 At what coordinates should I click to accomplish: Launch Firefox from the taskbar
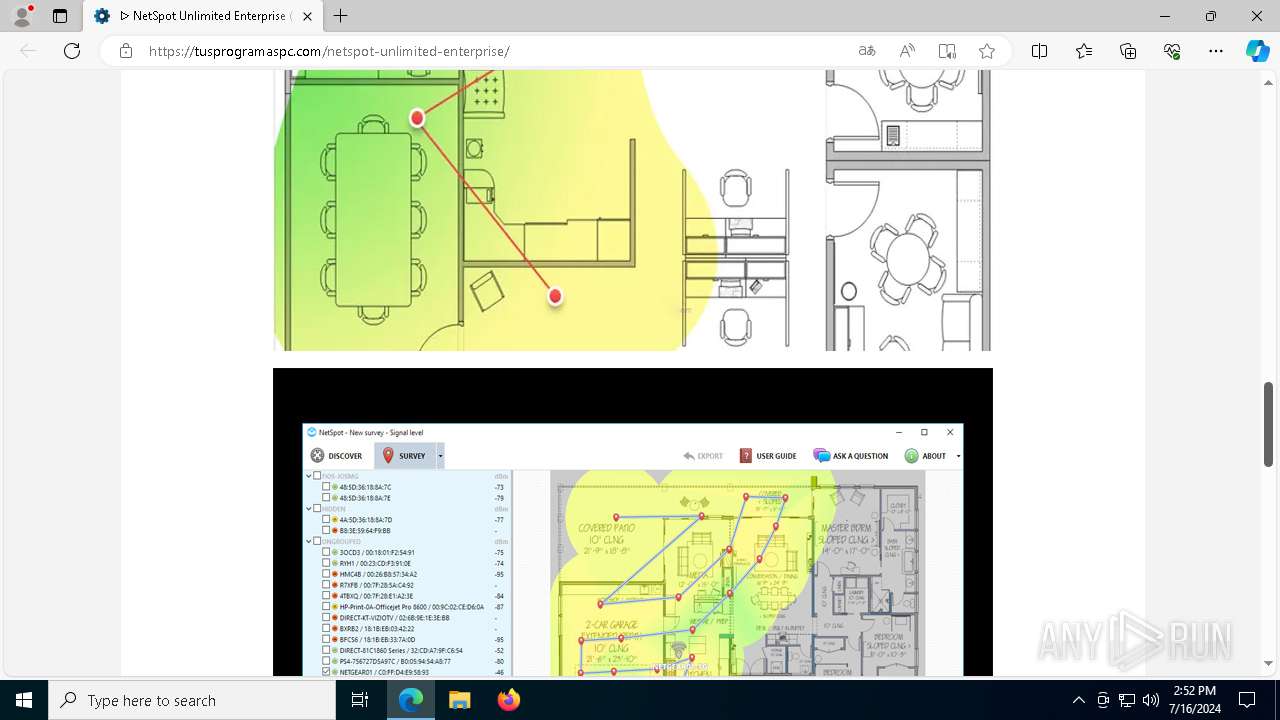pyautogui.click(x=509, y=700)
